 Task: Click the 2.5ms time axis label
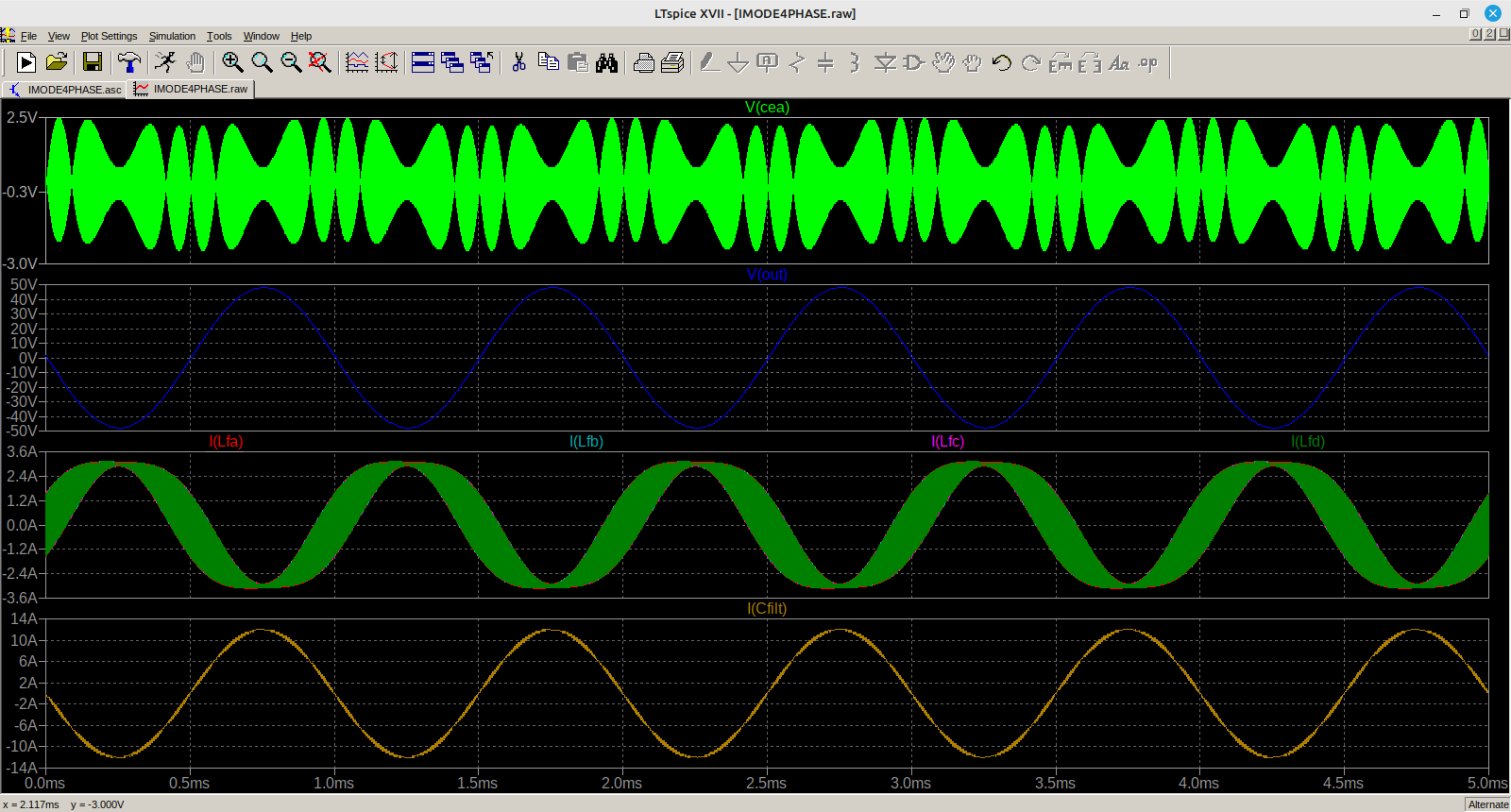[x=766, y=784]
